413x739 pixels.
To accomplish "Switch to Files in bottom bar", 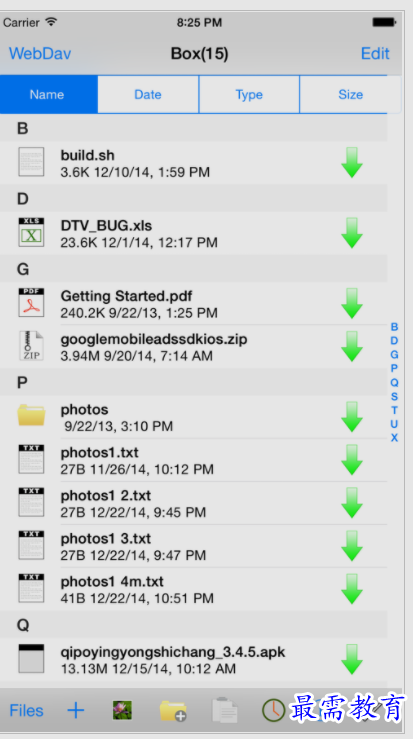I will pos(26,710).
